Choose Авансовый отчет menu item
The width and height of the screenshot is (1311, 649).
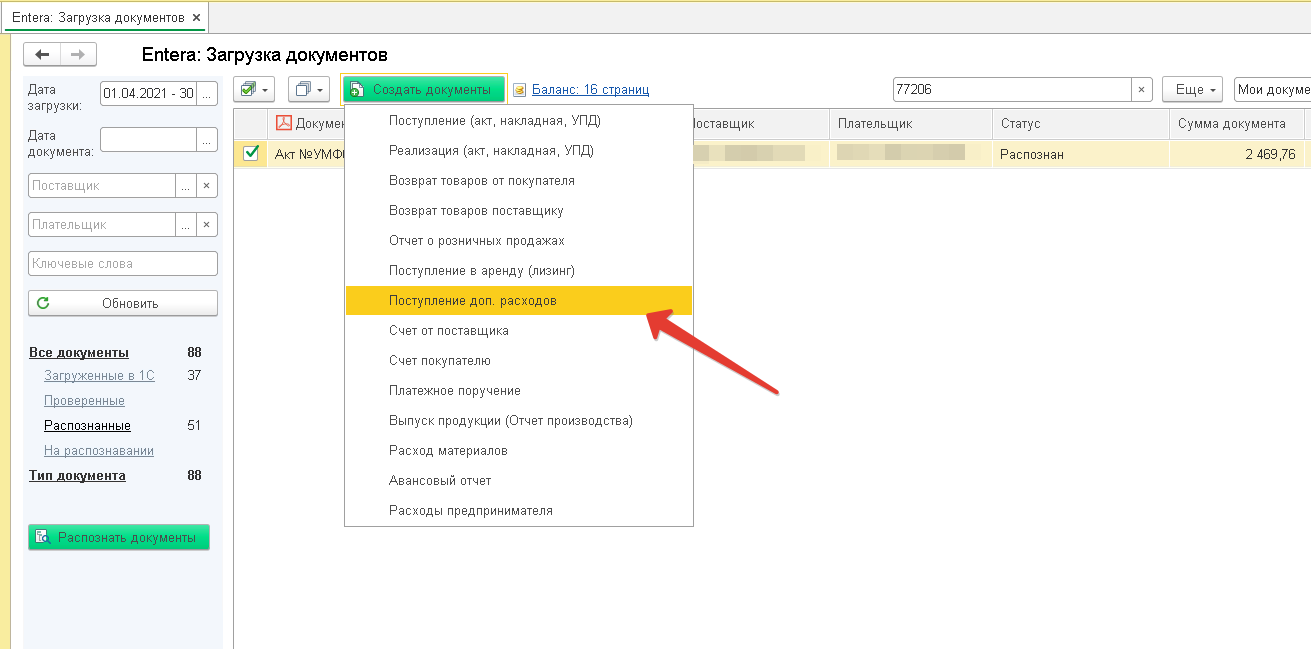click(519, 481)
